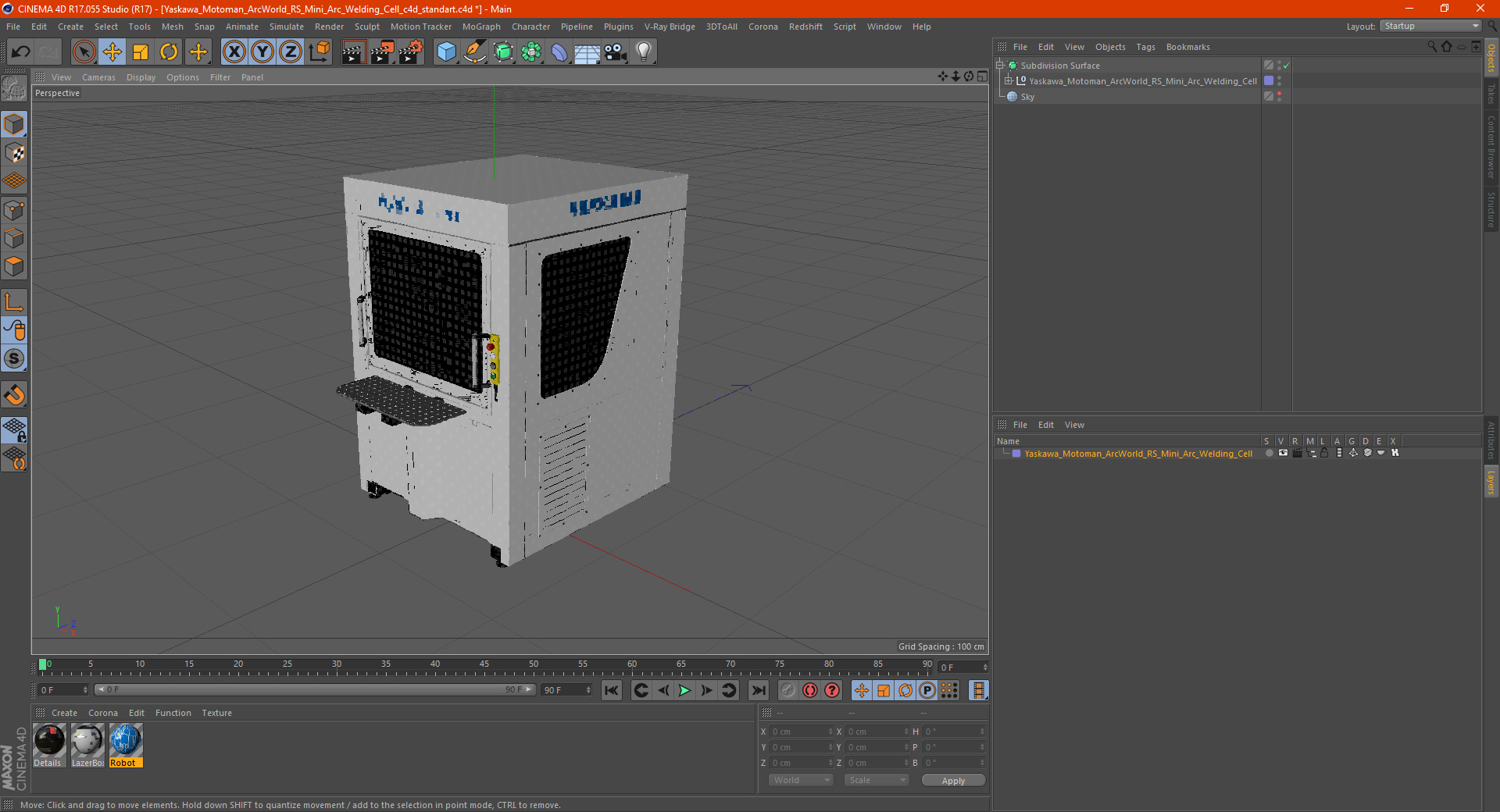The image size is (1500, 812).
Task: Open the viewport Cameras menu
Action: [x=98, y=77]
